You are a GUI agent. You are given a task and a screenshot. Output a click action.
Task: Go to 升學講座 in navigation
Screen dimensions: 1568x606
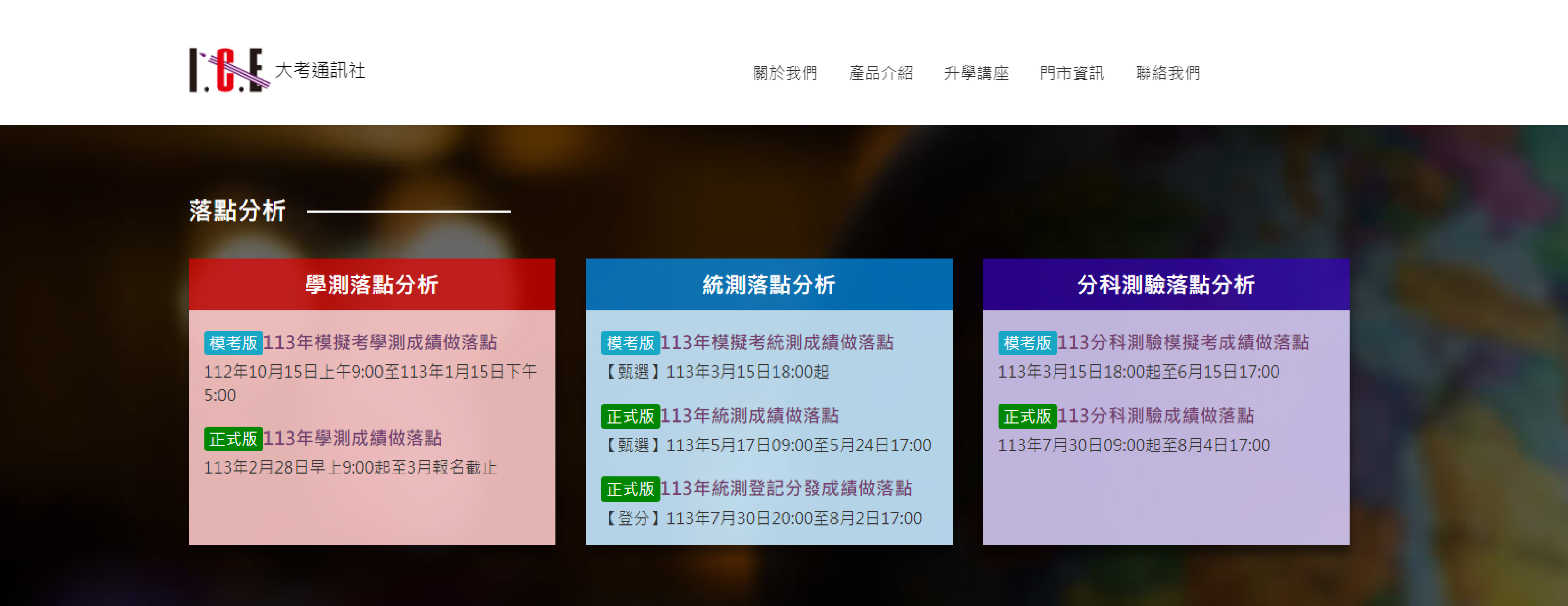(x=976, y=73)
